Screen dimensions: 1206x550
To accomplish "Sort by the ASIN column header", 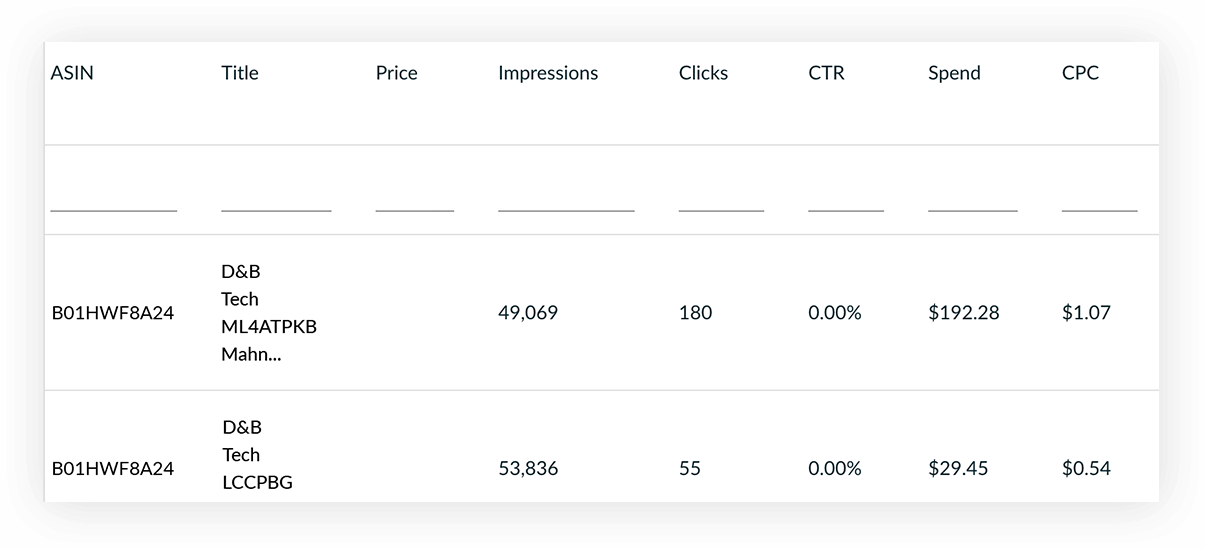I will click(72, 73).
